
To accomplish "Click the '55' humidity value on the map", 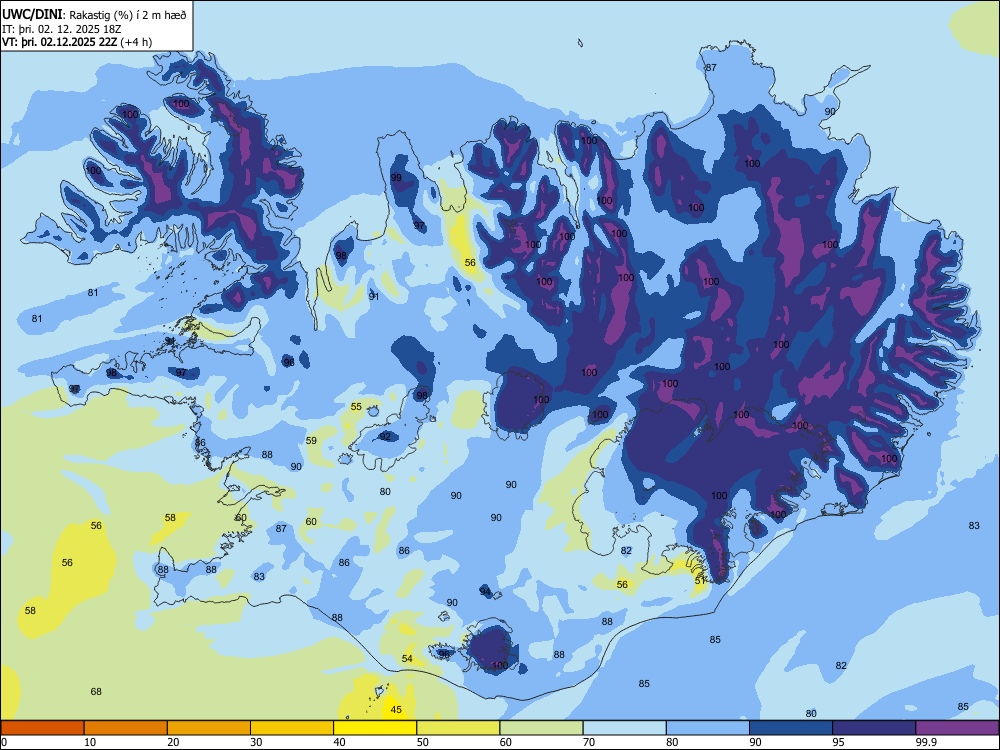I will click(x=357, y=407).
